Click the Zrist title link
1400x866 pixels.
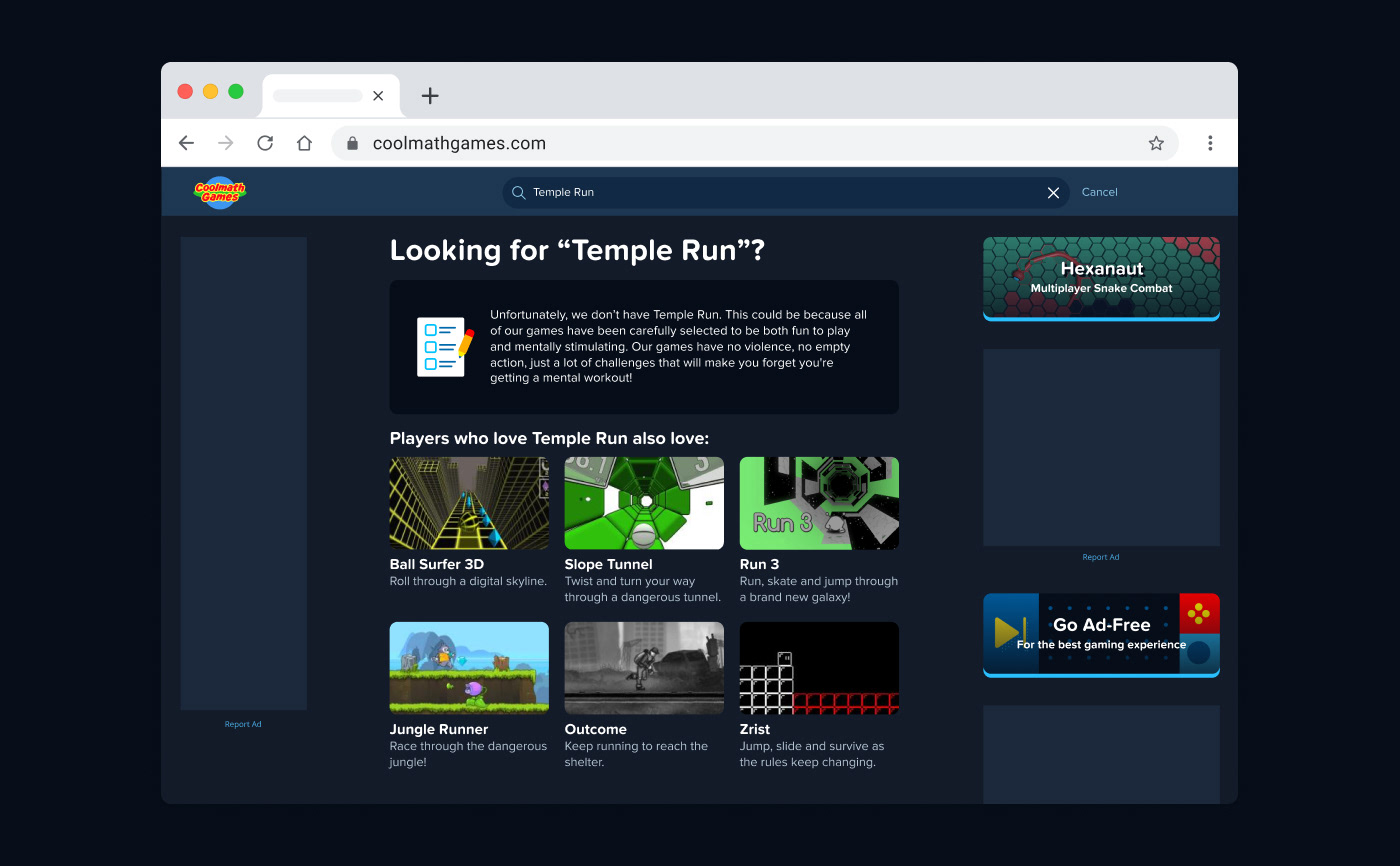755,729
